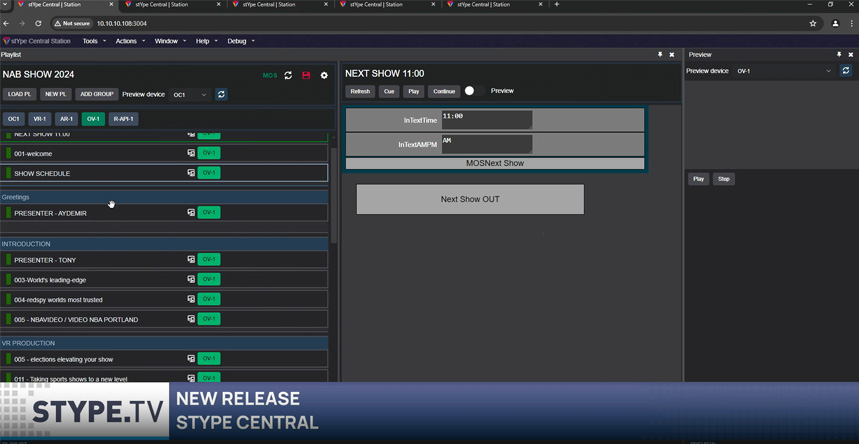Click the MOSNext Show button
Image resolution: width=859 pixels, height=444 pixels.
[x=495, y=163]
